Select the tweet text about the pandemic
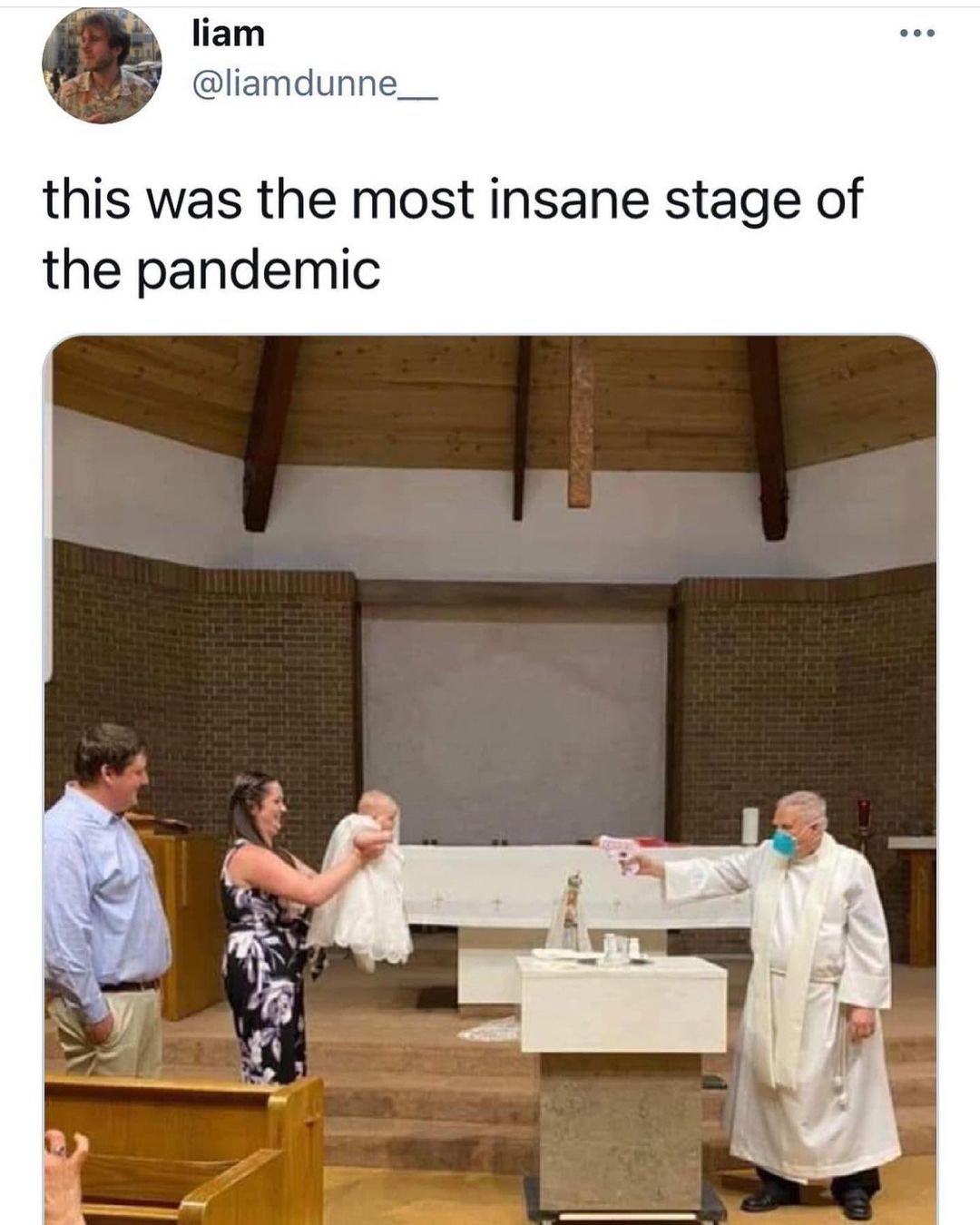Viewport: 980px width, 1225px height. pyautogui.click(x=452, y=234)
